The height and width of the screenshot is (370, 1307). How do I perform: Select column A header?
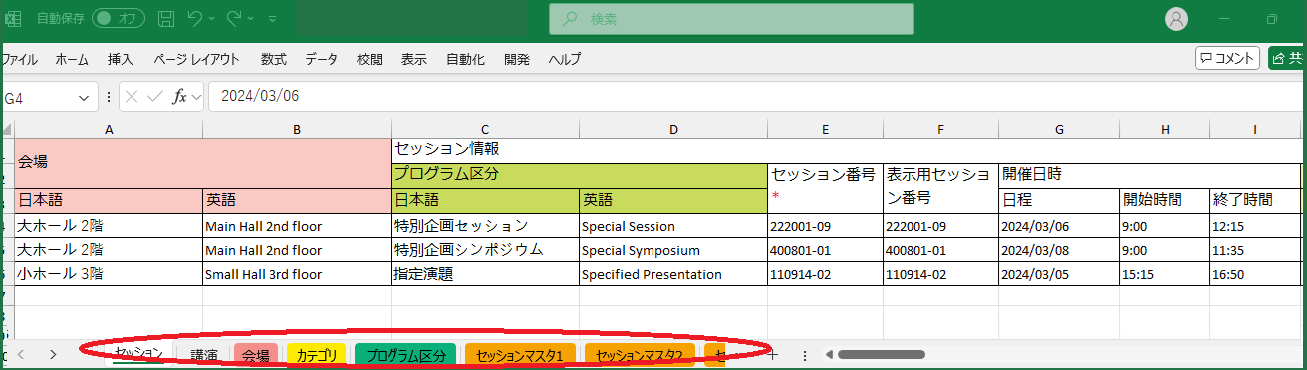(x=108, y=129)
